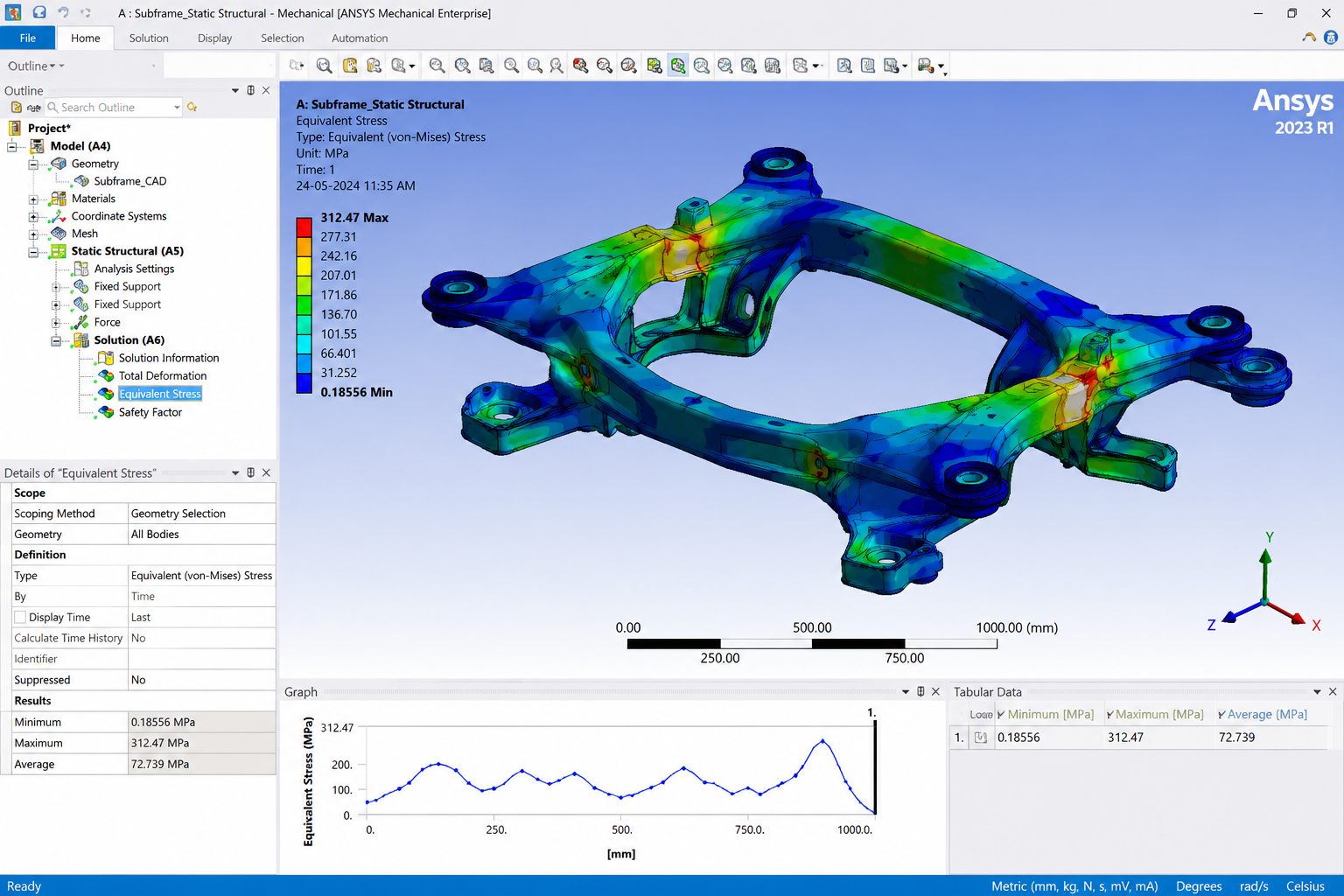1344x896 pixels.
Task: Click the Project icon in the Outline tree
Action: pos(14,128)
